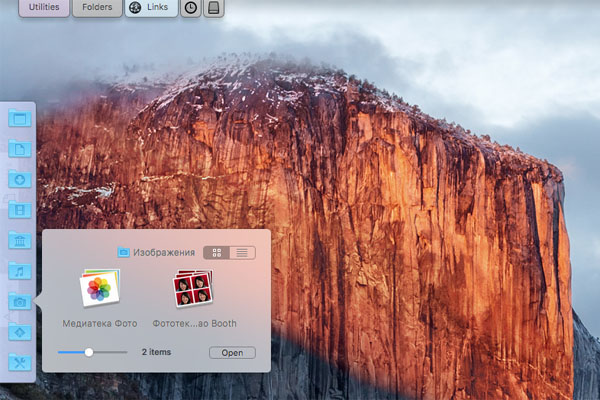Switch to icon grid view

point(216,253)
